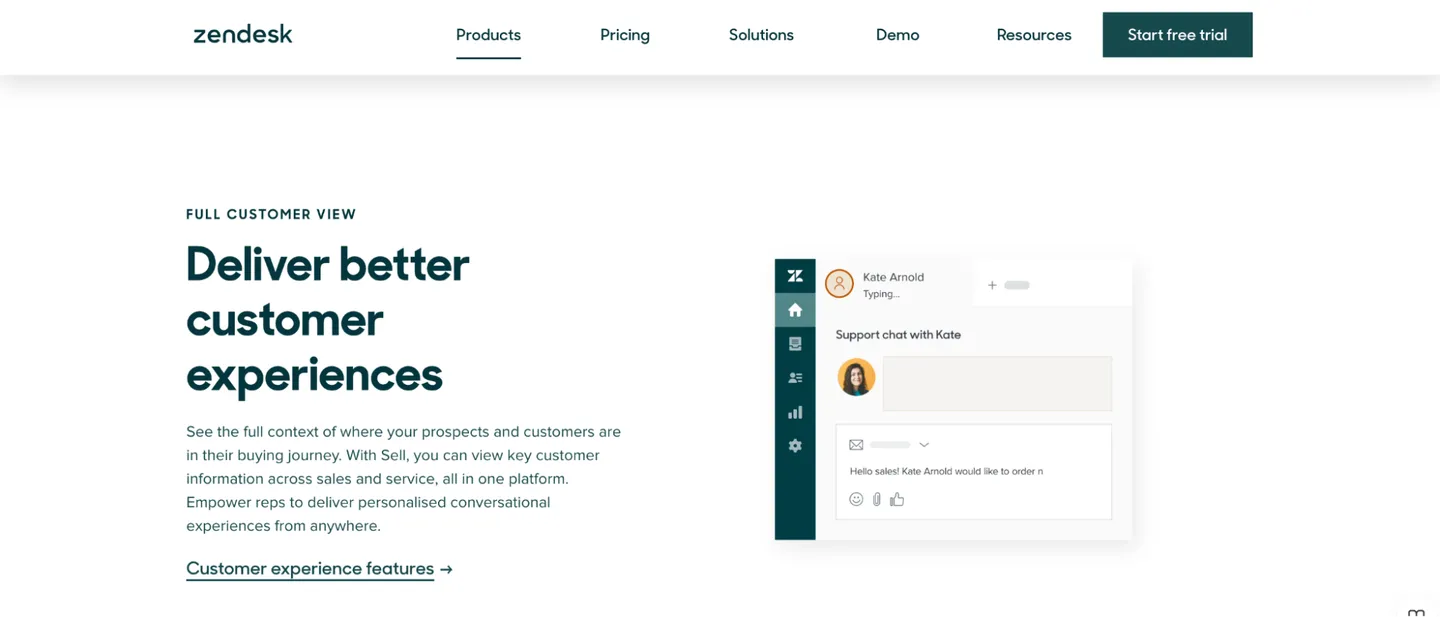Open the Products menu
Screen dimensions: 1440x617
click(x=488, y=35)
